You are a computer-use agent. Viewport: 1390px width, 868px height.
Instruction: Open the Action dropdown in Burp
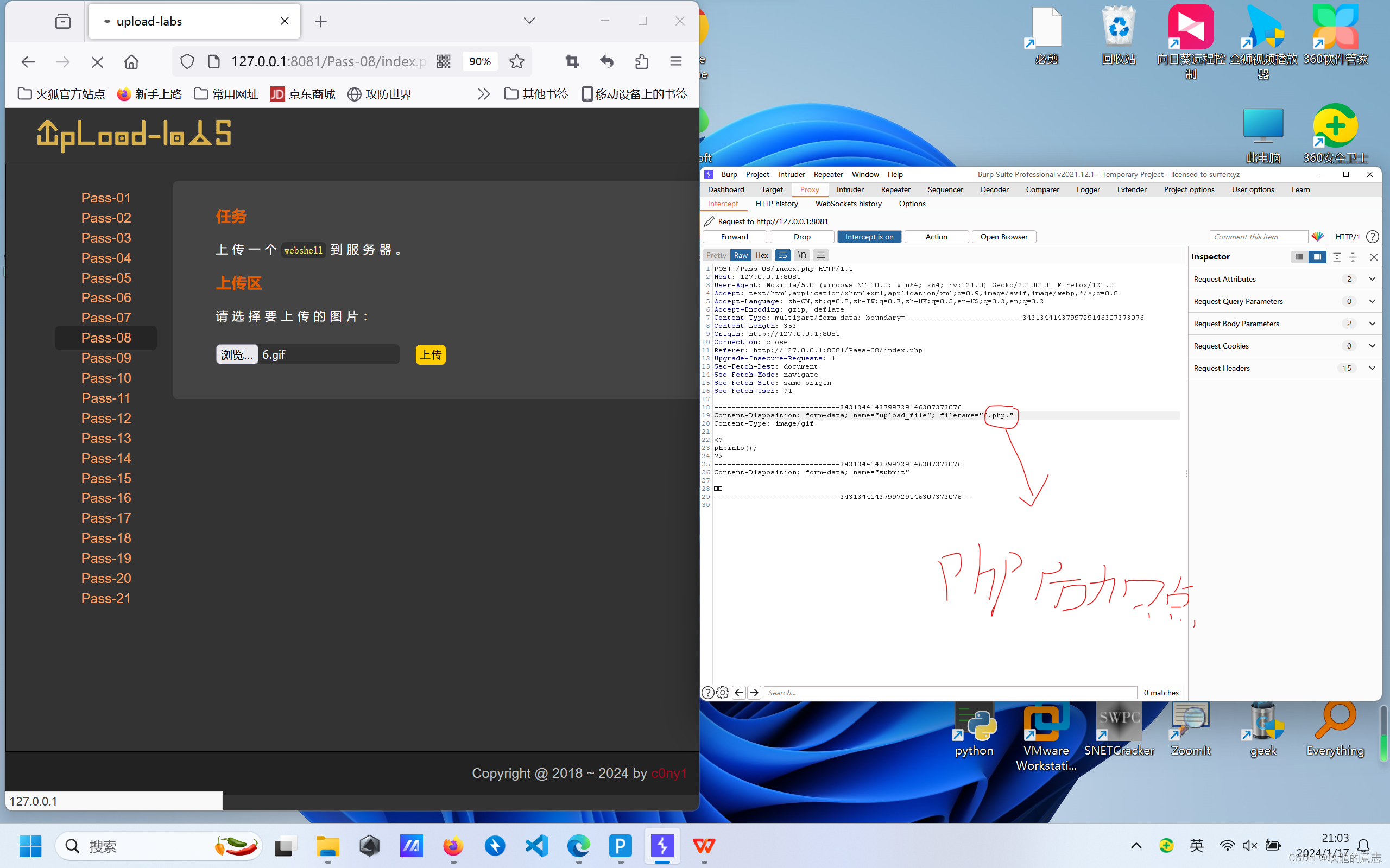point(936,237)
